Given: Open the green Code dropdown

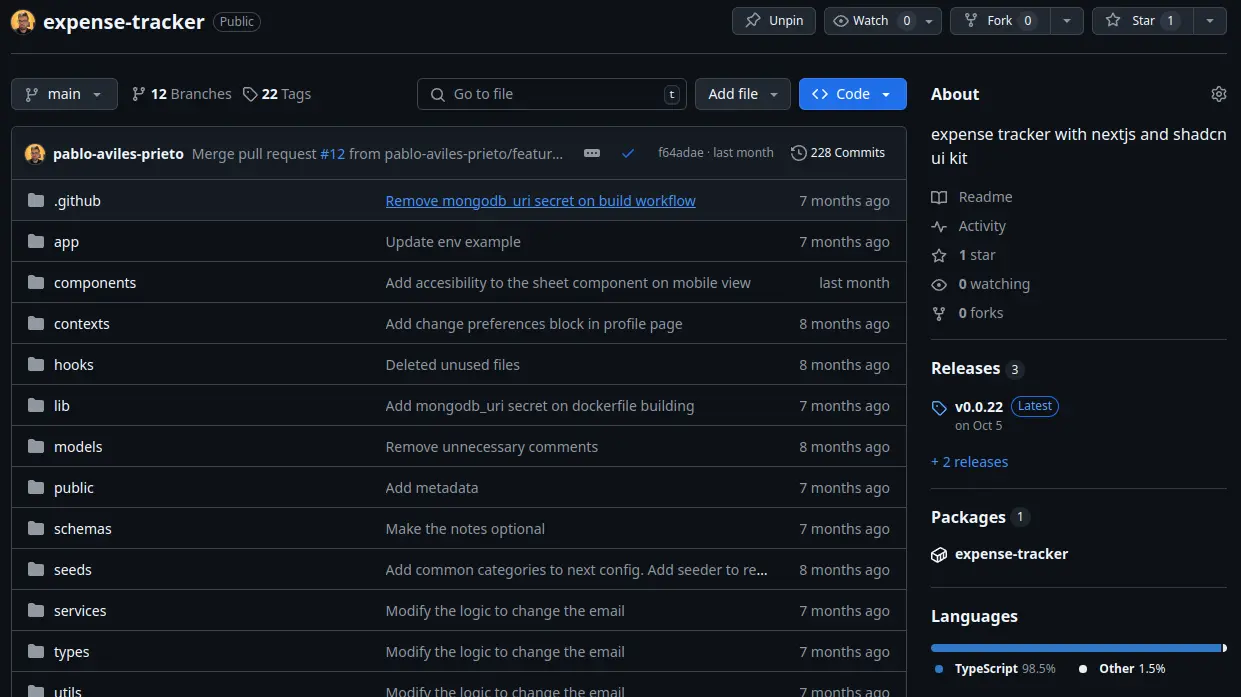Looking at the screenshot, I should tap(852, 94).
